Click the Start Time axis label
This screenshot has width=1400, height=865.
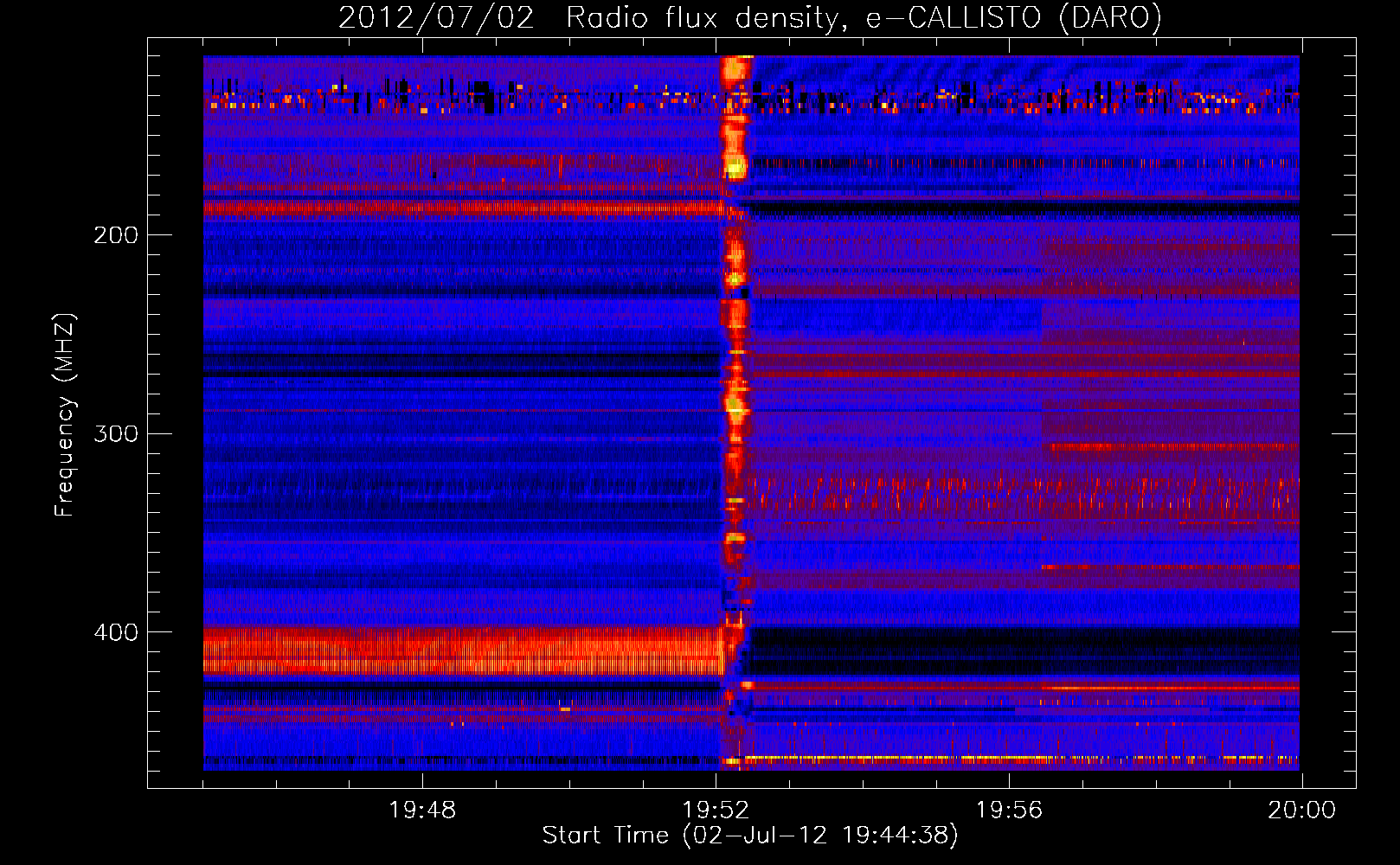click(x=750, y=836)
